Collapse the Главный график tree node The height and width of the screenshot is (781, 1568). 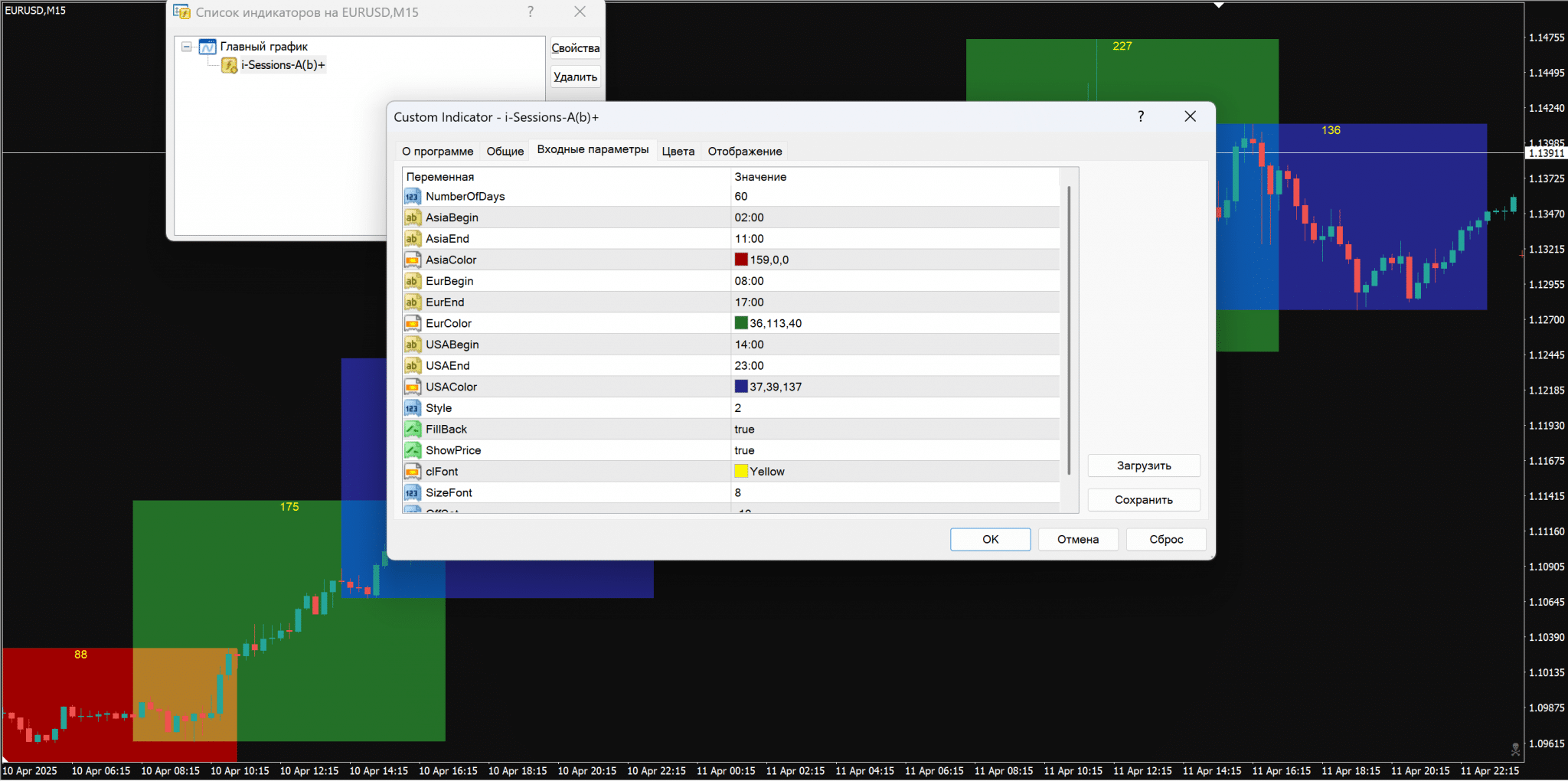pyautogui.click(x=186, y=47)
